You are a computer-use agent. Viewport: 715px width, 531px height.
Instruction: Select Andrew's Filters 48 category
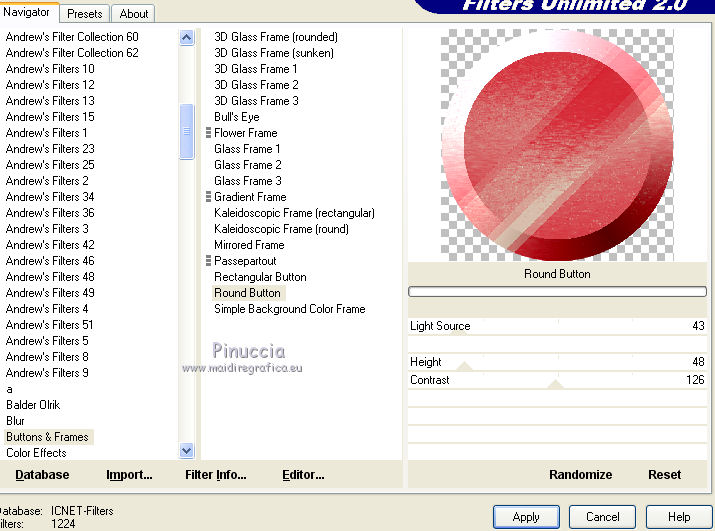(x=50, y=277)
